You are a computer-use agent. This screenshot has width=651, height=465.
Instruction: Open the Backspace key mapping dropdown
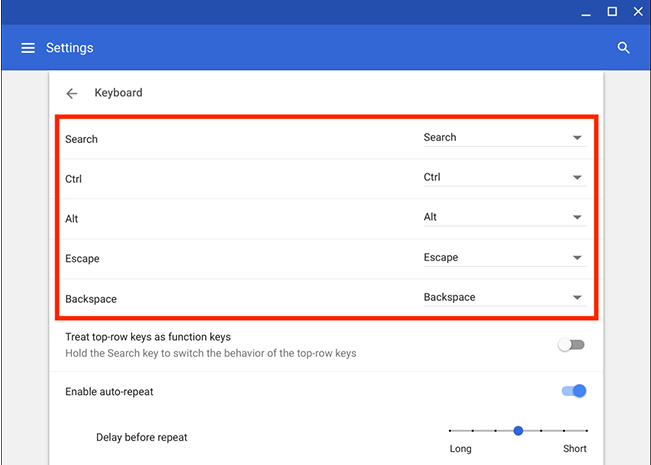point(505,298)
